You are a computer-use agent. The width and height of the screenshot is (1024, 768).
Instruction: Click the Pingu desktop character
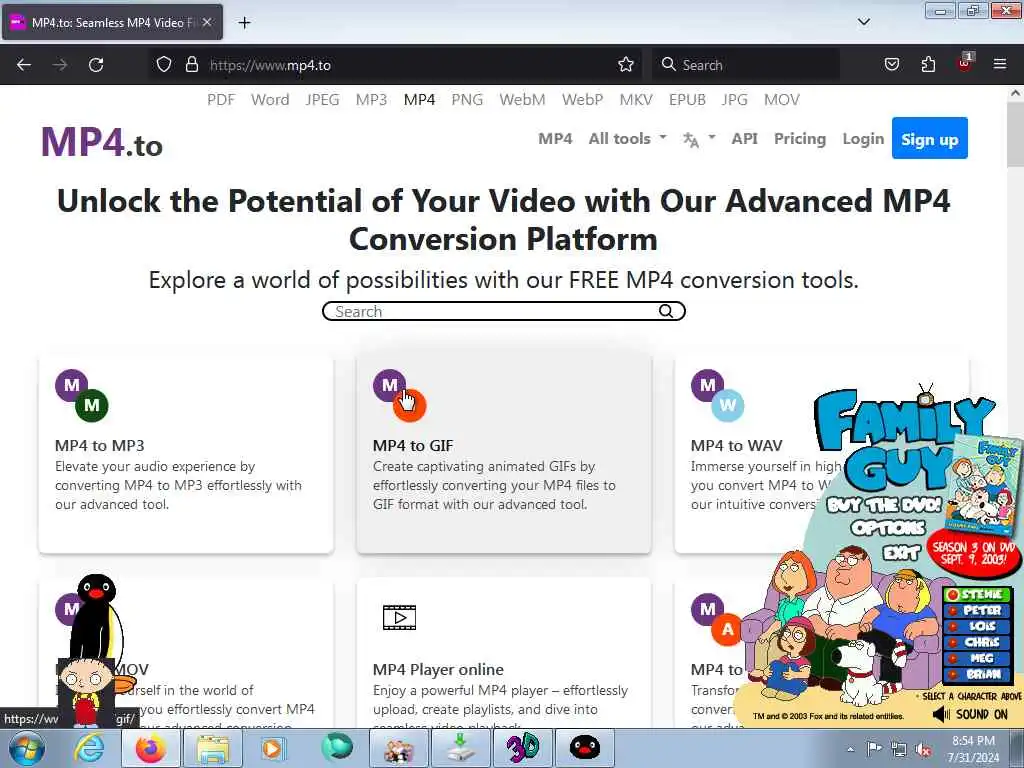(98, 617)
